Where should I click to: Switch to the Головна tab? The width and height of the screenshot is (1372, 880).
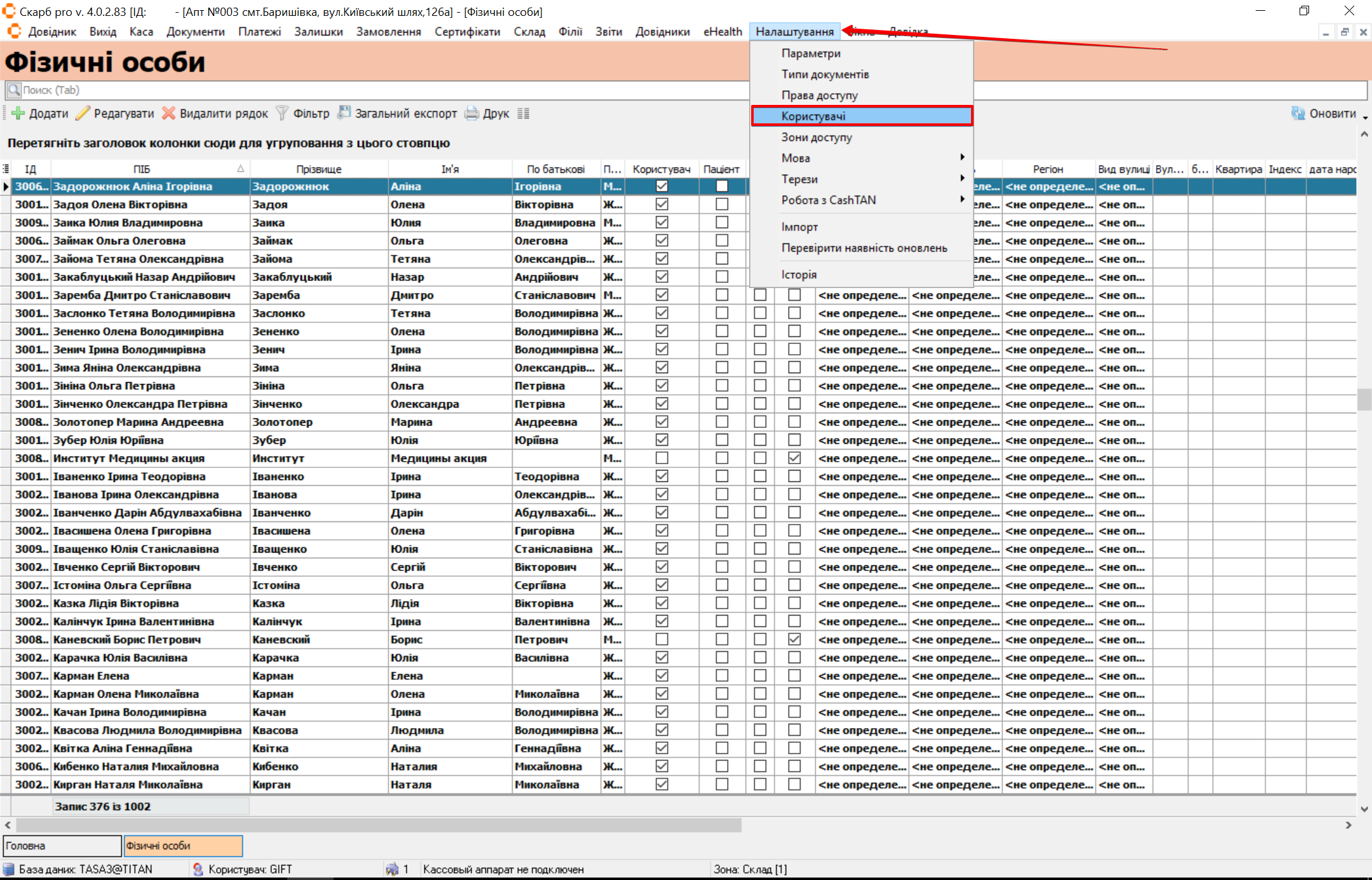tap(62, 846)
